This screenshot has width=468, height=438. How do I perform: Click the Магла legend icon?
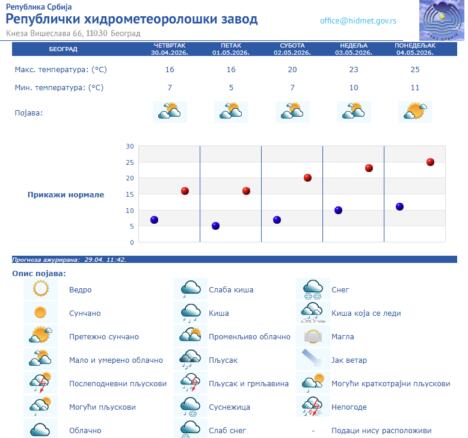313,336
